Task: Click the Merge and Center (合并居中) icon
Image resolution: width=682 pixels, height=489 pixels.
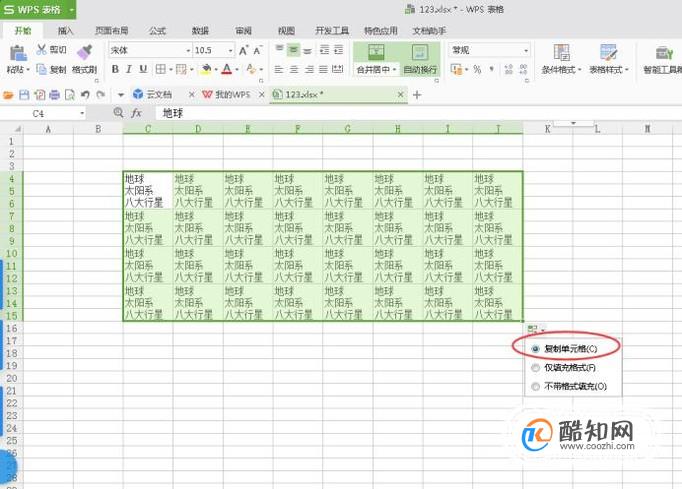Action: click(376, 52)
